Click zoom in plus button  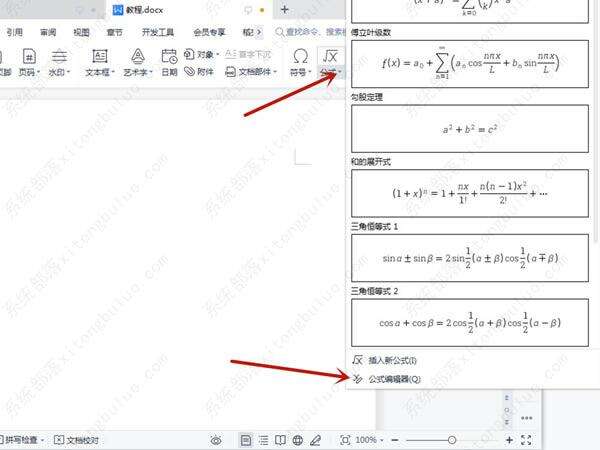pyautogui.click(x=509, y=440)
